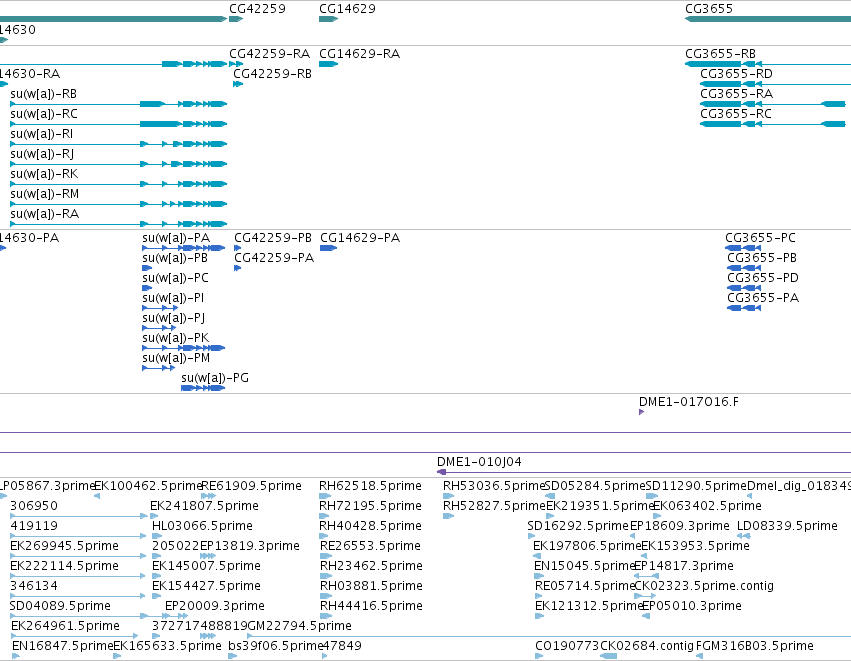Viewport: 851px width, 661px height.
Task: Select the su(w[a])-RM transcript
Action: coord(45,194)
